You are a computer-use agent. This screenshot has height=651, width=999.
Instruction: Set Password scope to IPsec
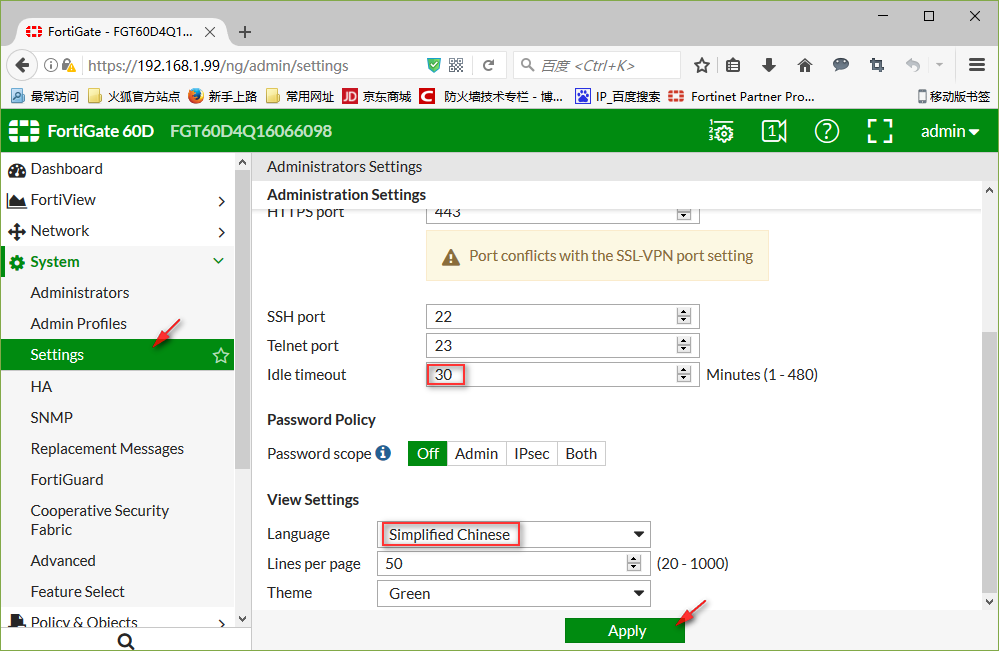coord(532,454)
